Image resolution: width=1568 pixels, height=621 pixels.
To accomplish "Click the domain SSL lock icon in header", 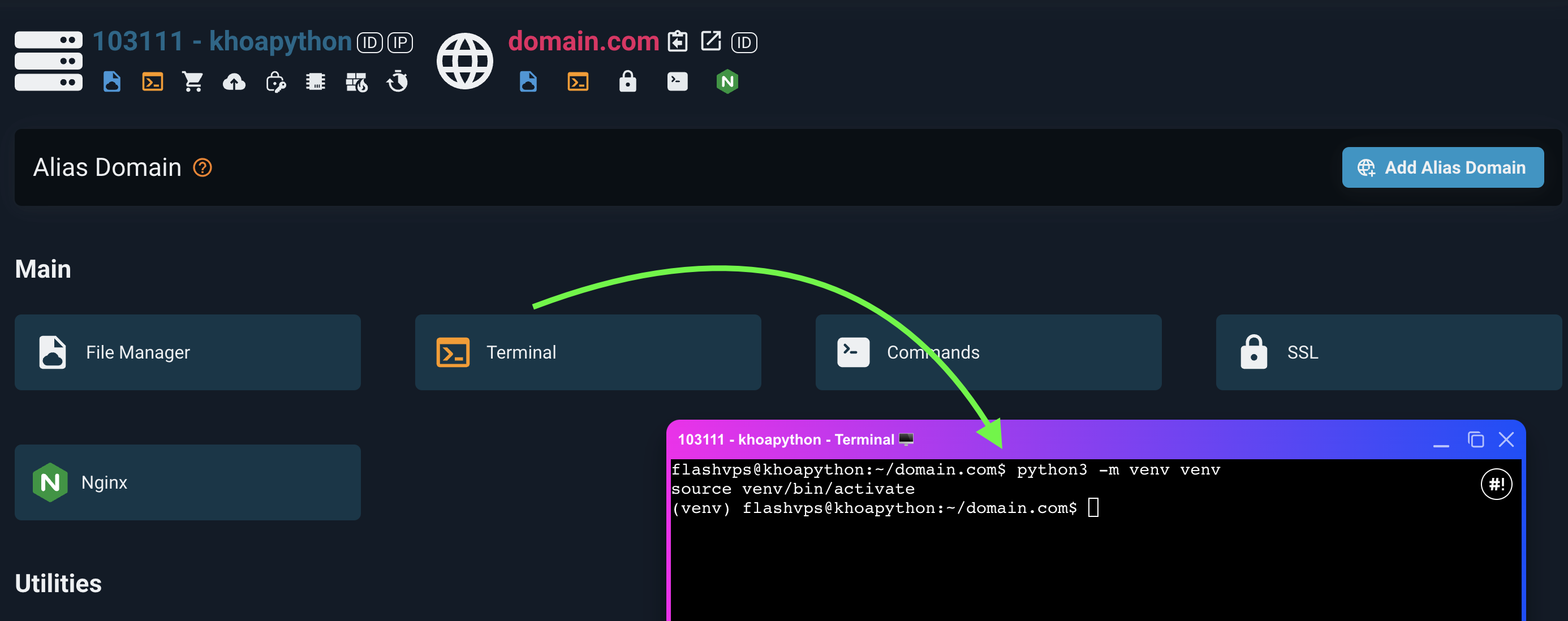I will (x=627, y=81).
